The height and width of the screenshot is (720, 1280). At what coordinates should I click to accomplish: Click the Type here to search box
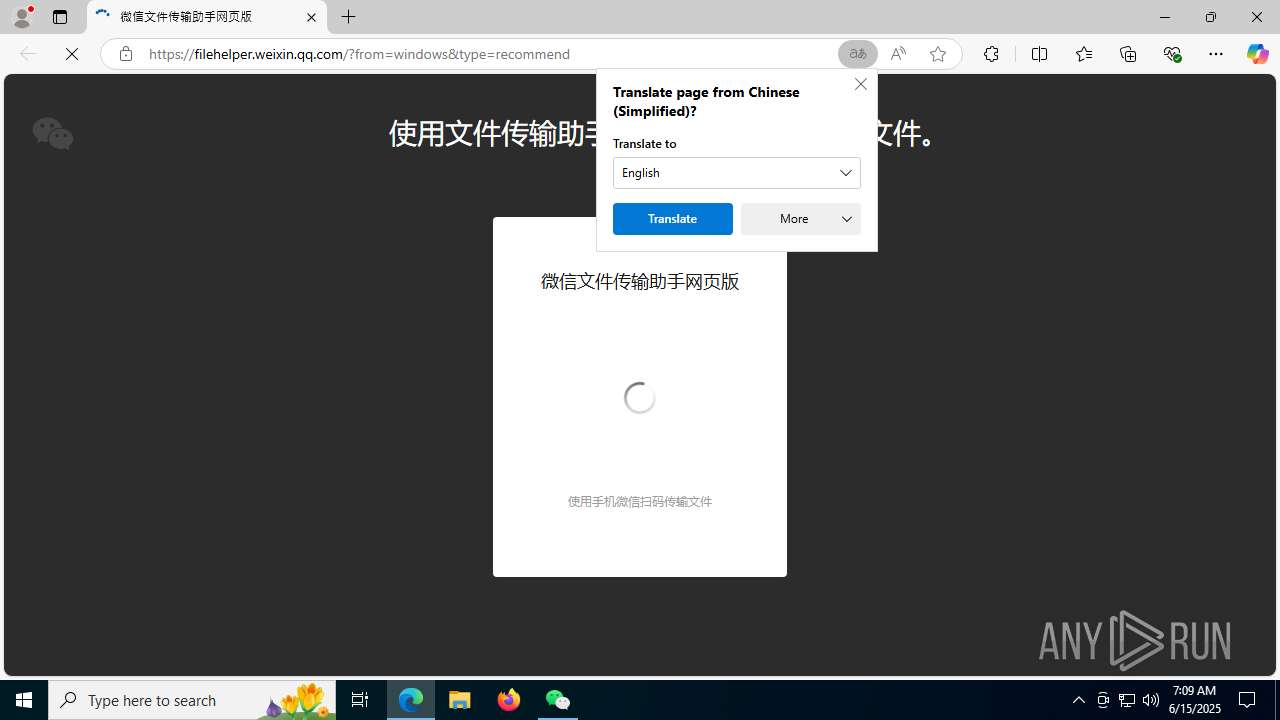192,700
